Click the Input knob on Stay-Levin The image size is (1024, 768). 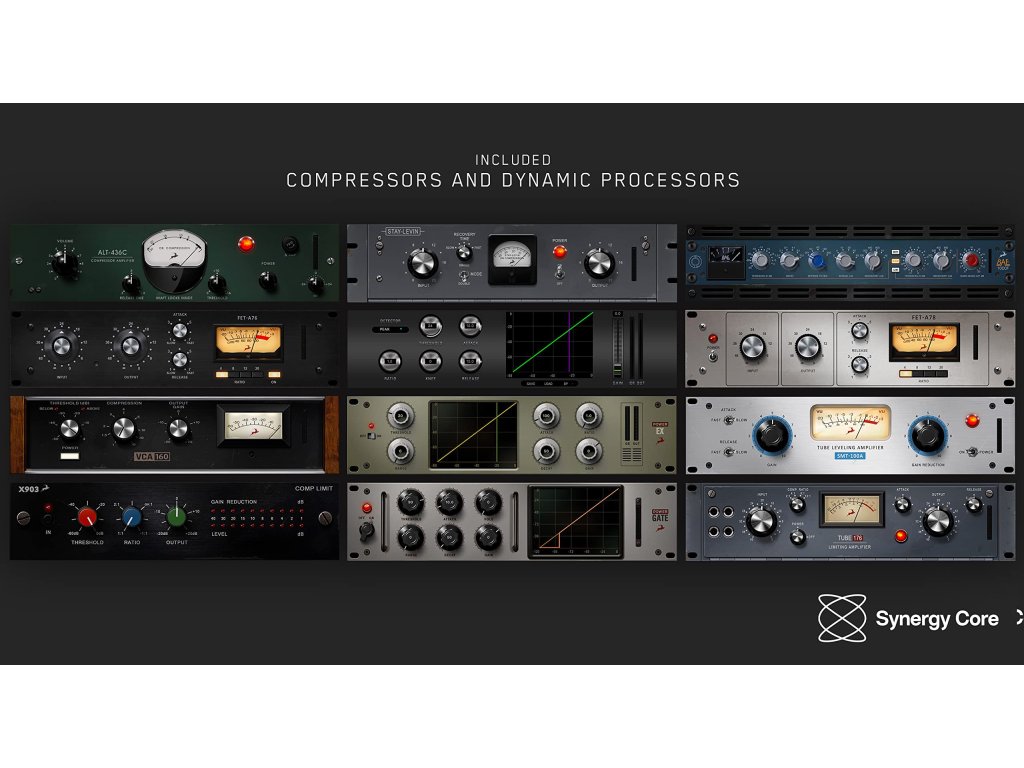click(423, 264)
